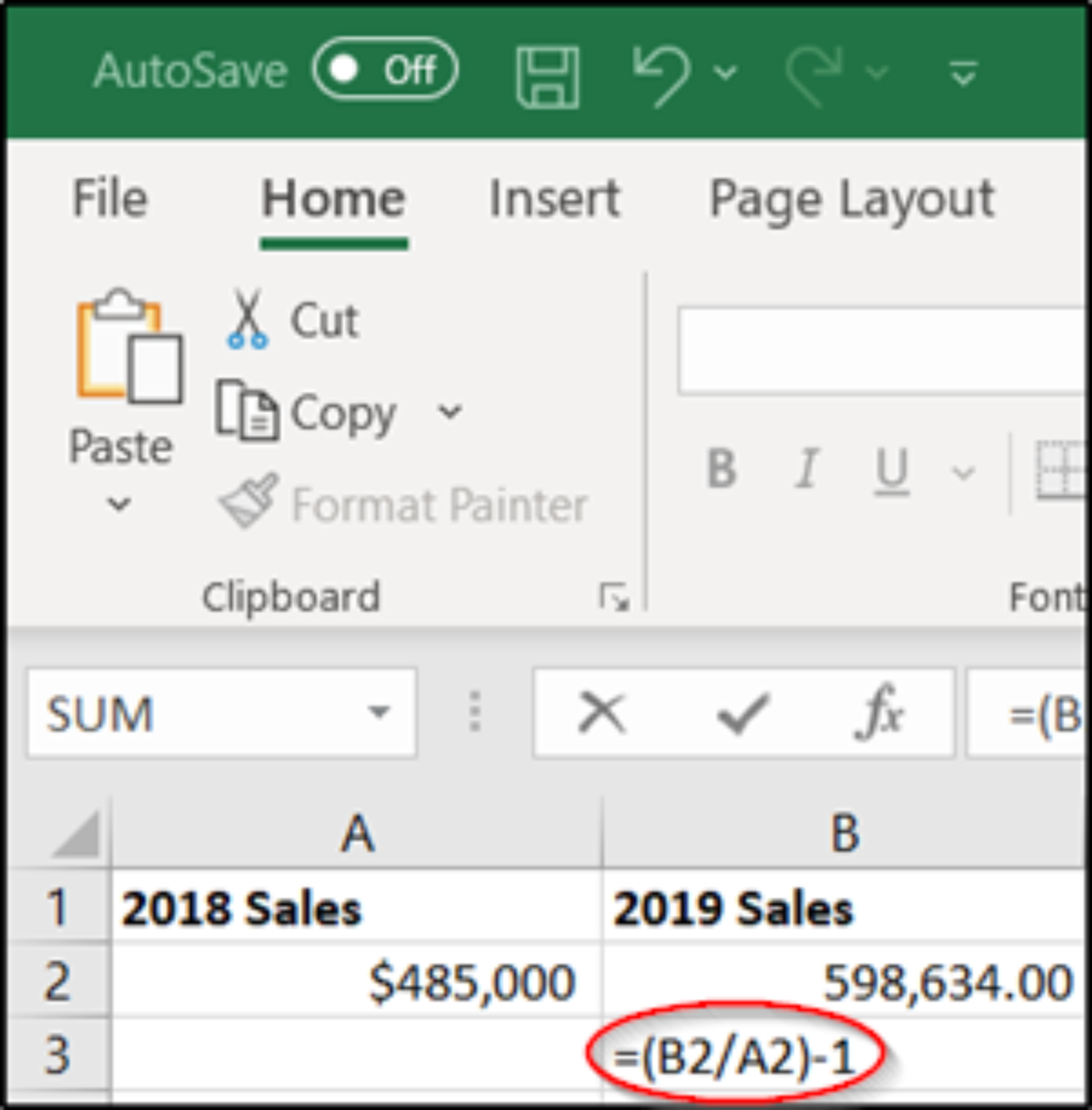Viewport: 1092px width, 1110px height.
Task: Click the Copy icon
Action: click(x=247, y=411)
